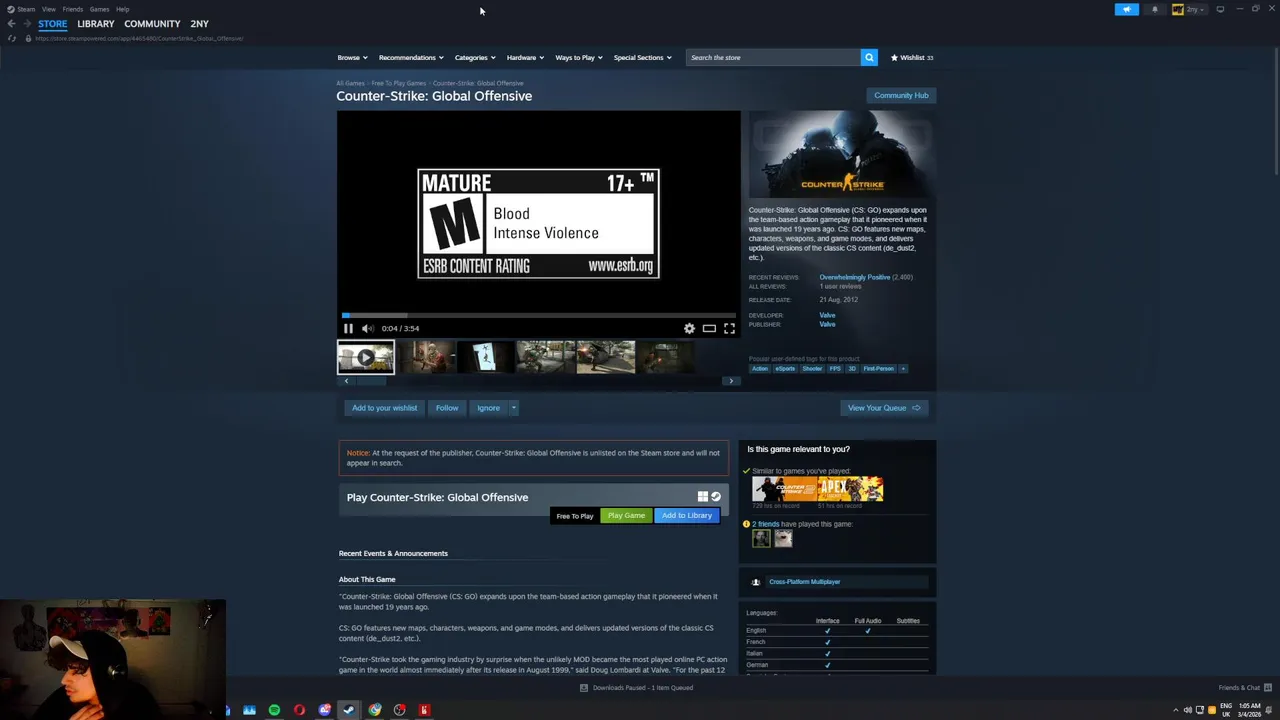Open the View menu

click(x=48, y=9)
